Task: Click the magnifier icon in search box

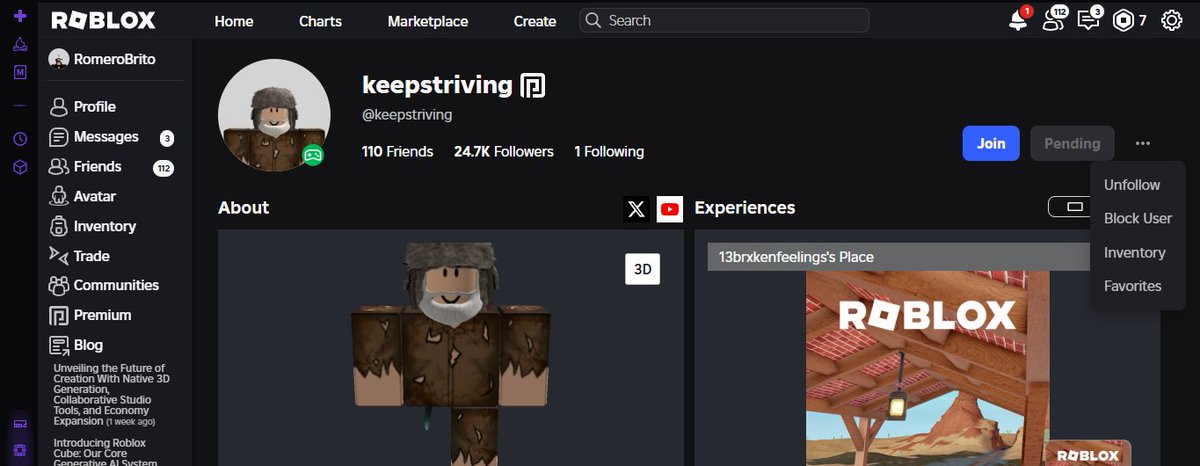Action: click(593, 21)
